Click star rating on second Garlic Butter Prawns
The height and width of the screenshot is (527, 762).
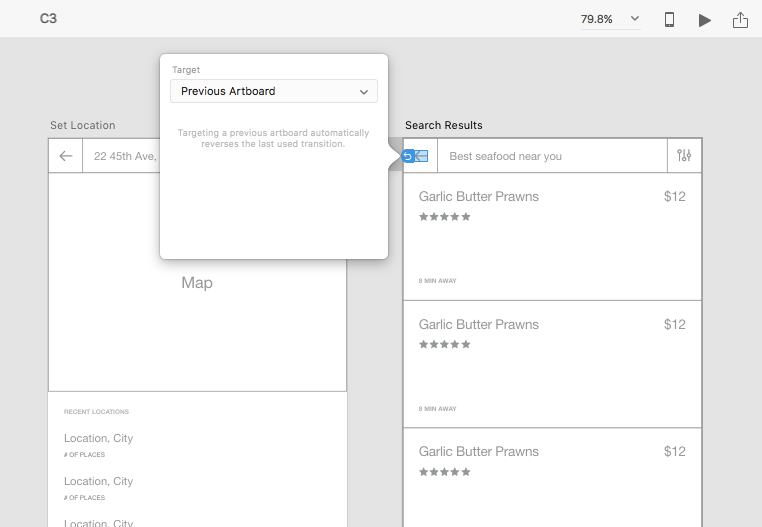(x=444, y=344)
